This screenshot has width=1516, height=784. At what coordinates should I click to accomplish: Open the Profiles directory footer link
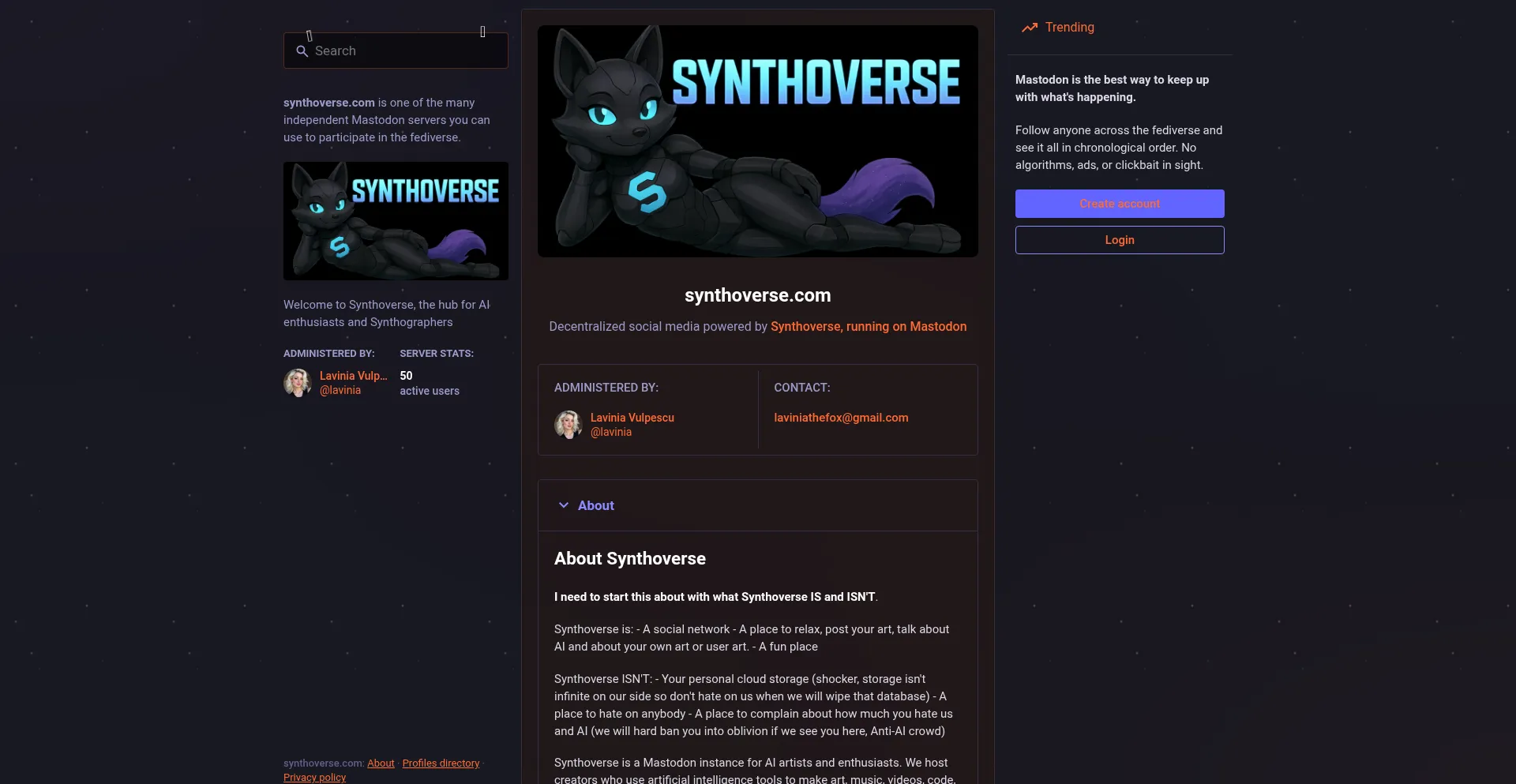click(x=441, y=763)
